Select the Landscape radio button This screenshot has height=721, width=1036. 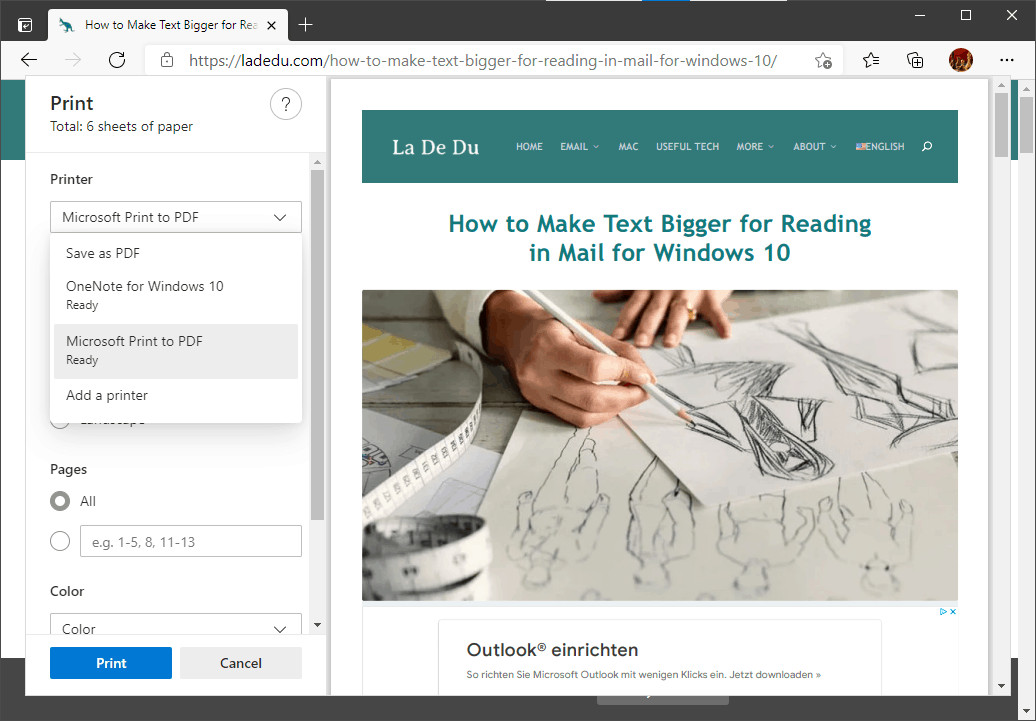point(60,424)
